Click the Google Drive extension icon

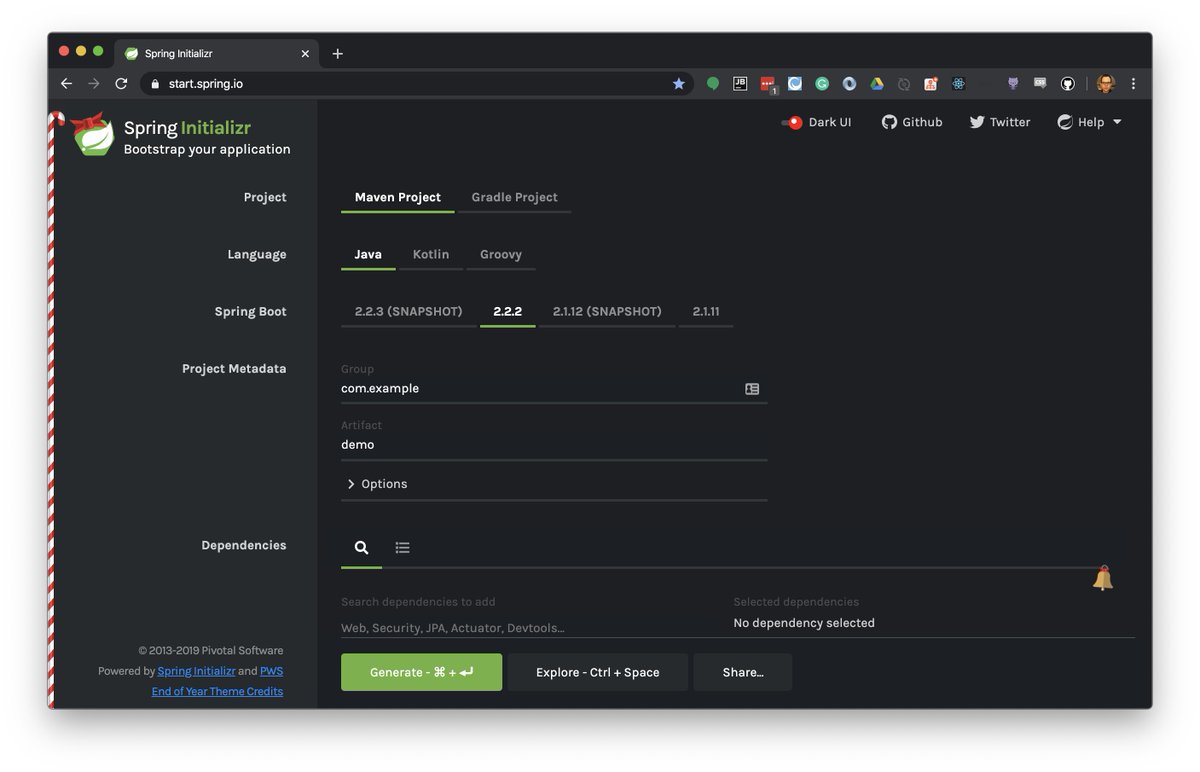pos(877,84)
